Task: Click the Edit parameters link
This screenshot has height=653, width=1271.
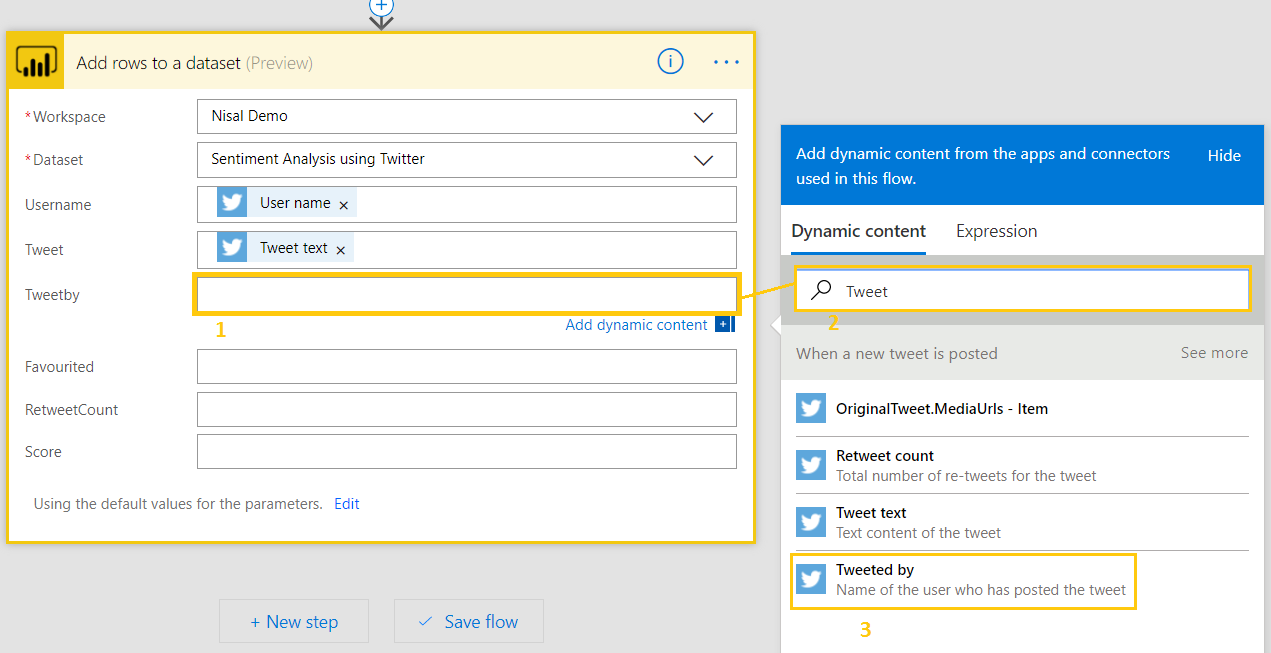Action: tap(347, 504)
